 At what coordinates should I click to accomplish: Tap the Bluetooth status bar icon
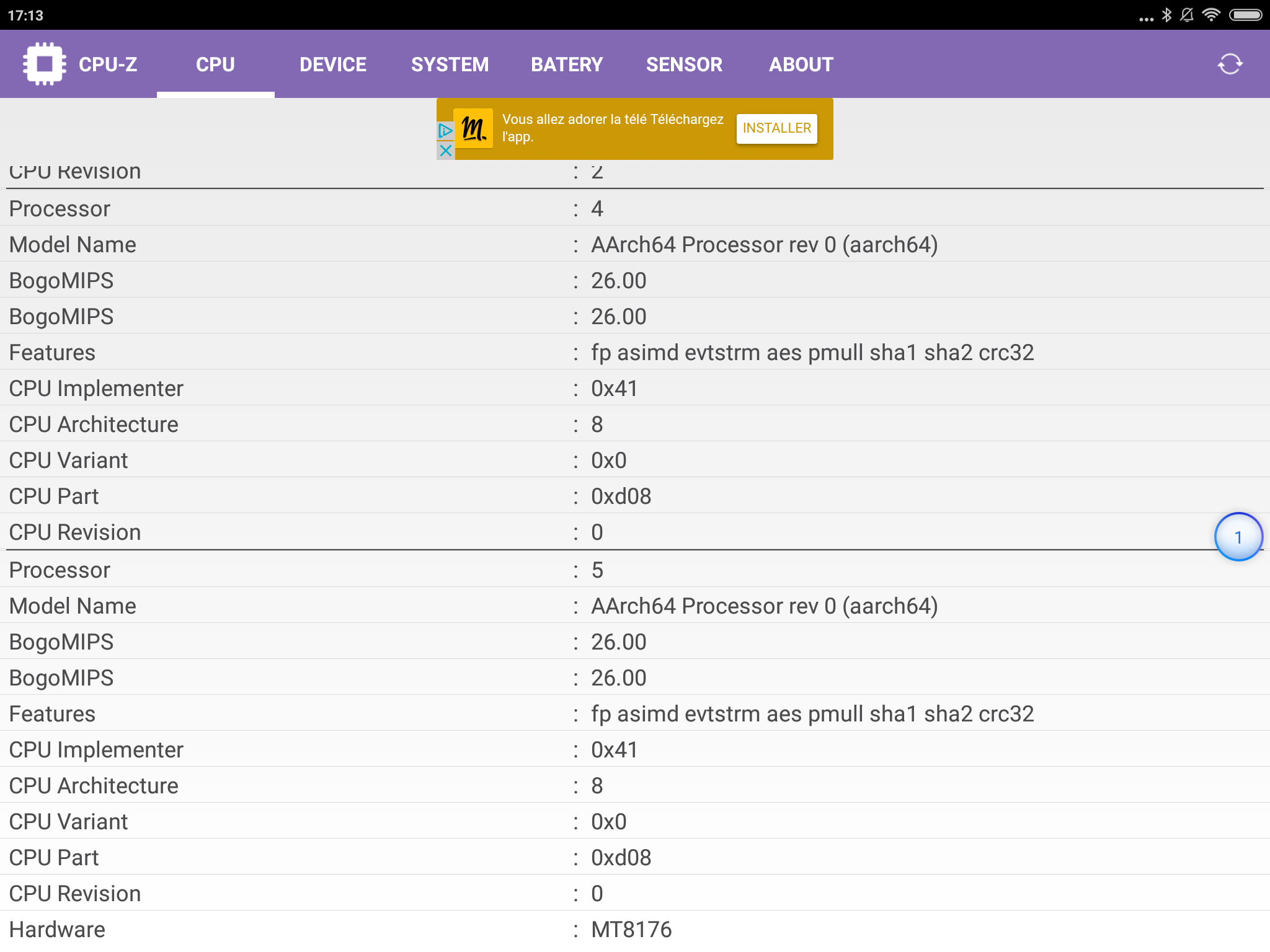tap(1166, 15)
